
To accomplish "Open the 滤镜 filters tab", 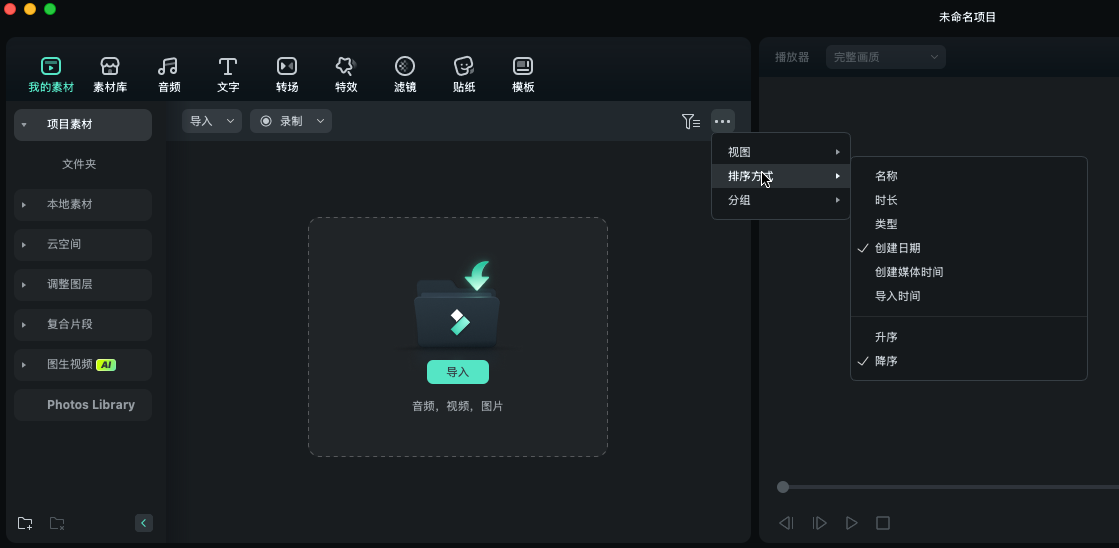I will click(405, 75).
